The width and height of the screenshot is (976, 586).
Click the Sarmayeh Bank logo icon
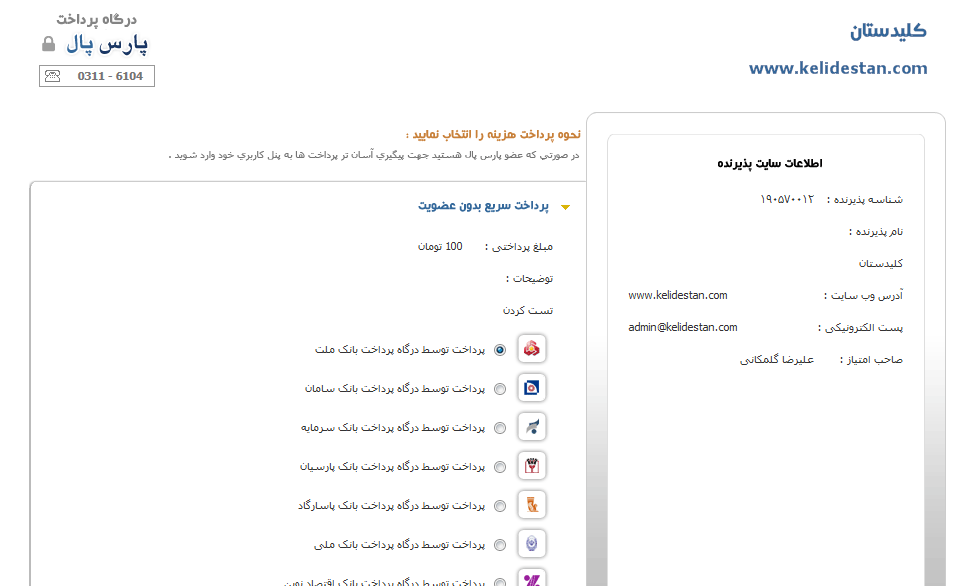click(x=532, y=427)
